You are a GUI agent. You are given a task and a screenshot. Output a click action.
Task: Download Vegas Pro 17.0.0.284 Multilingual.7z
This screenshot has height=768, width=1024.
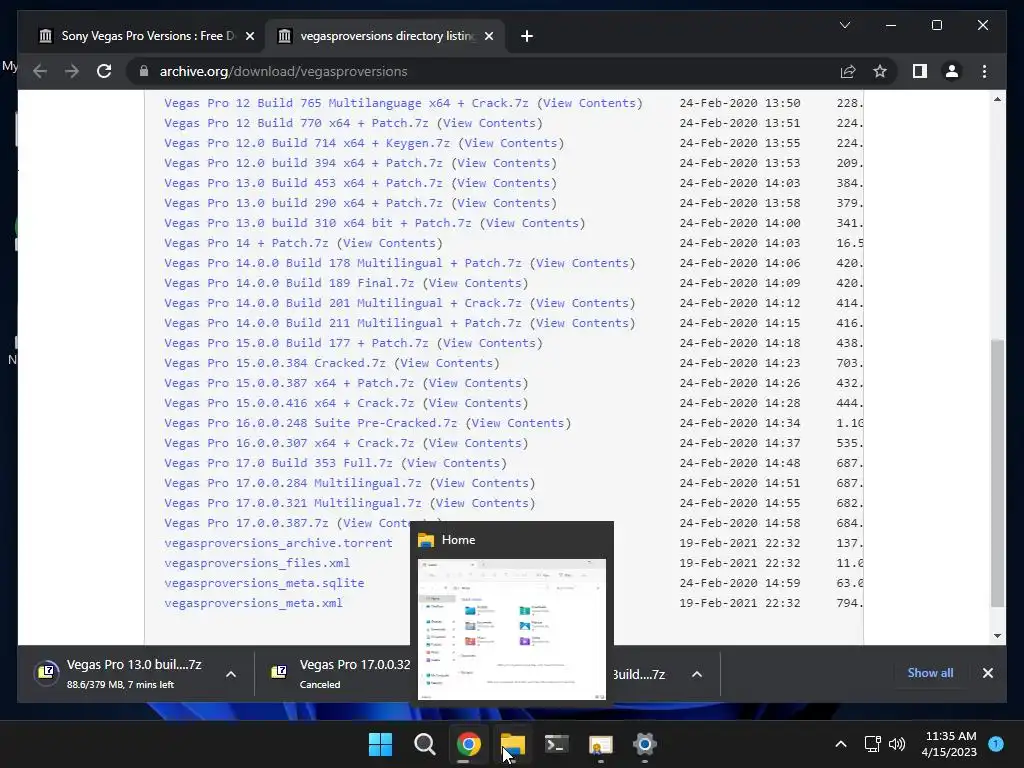[x=293, y=483]
